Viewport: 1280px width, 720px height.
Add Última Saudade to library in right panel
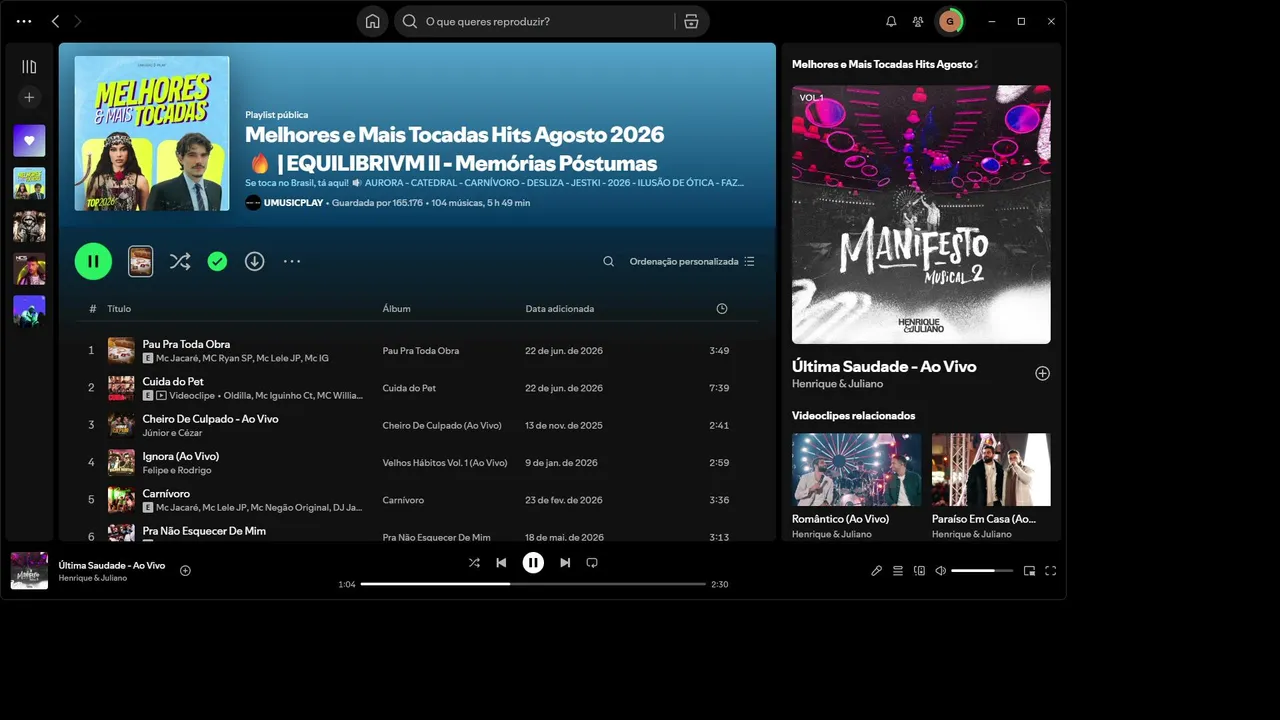[1042, 373]
